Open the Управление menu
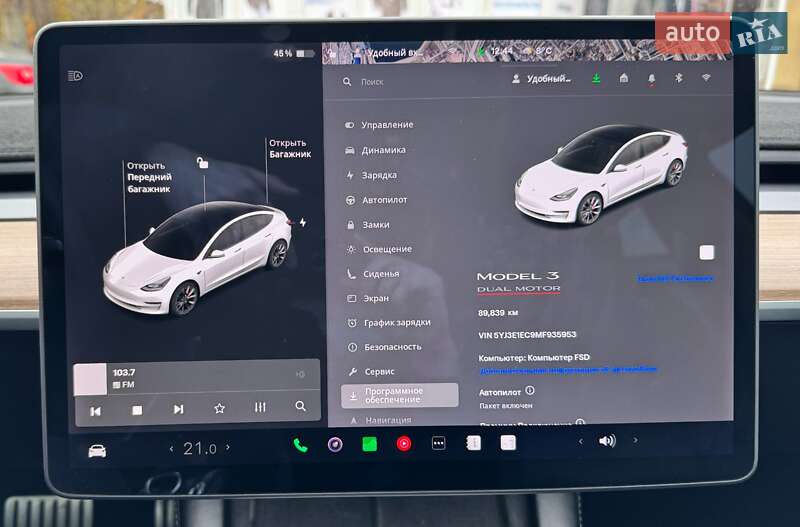The width and height of the screenshot is (800, 527). coord(379,125)
